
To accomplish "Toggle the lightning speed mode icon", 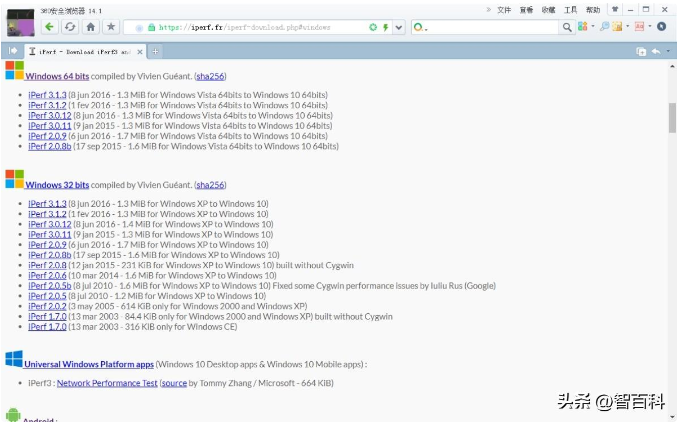I will [385, 27].
